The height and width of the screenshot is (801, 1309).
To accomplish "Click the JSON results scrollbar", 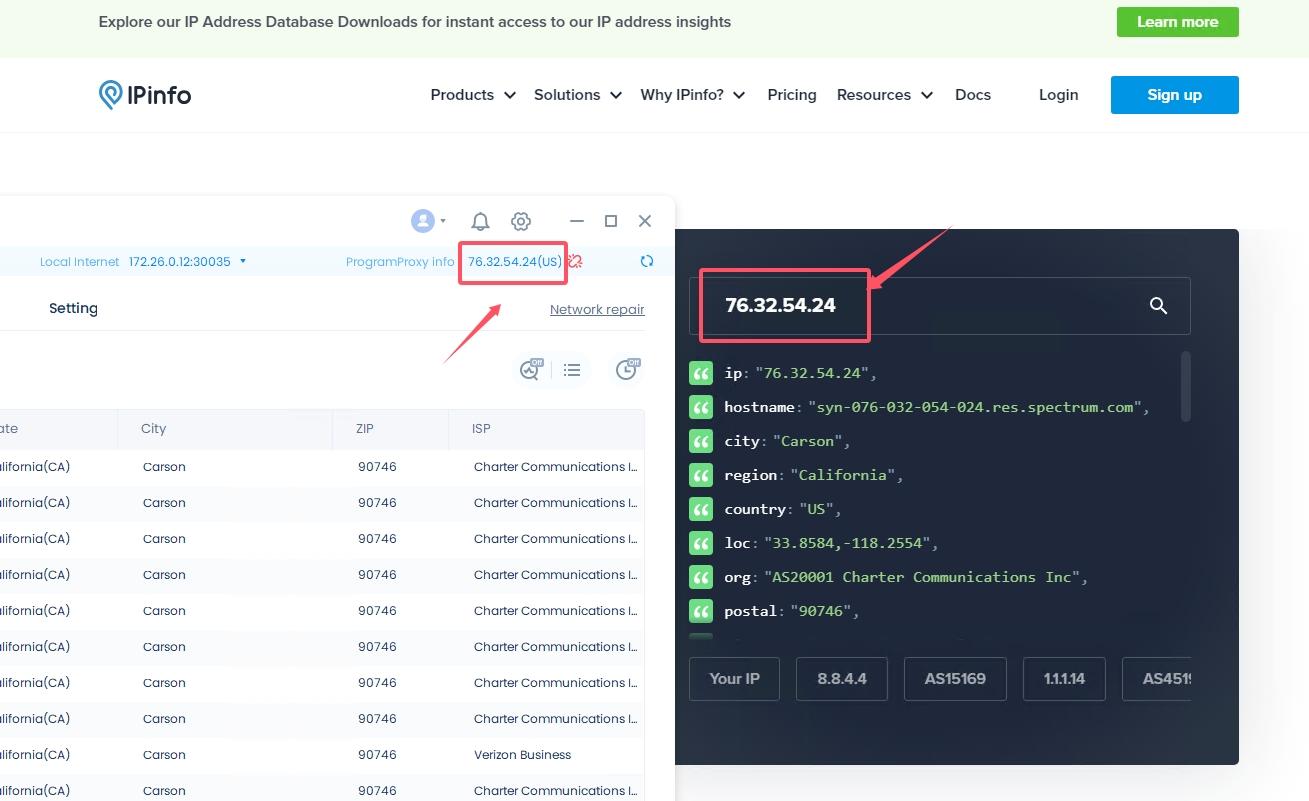I will [1186, 386].
